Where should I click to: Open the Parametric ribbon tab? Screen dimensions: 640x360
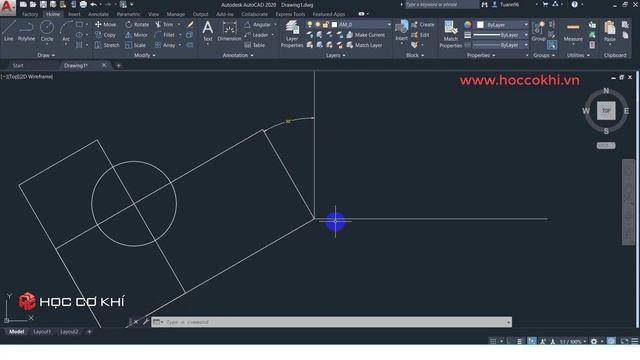128,14
